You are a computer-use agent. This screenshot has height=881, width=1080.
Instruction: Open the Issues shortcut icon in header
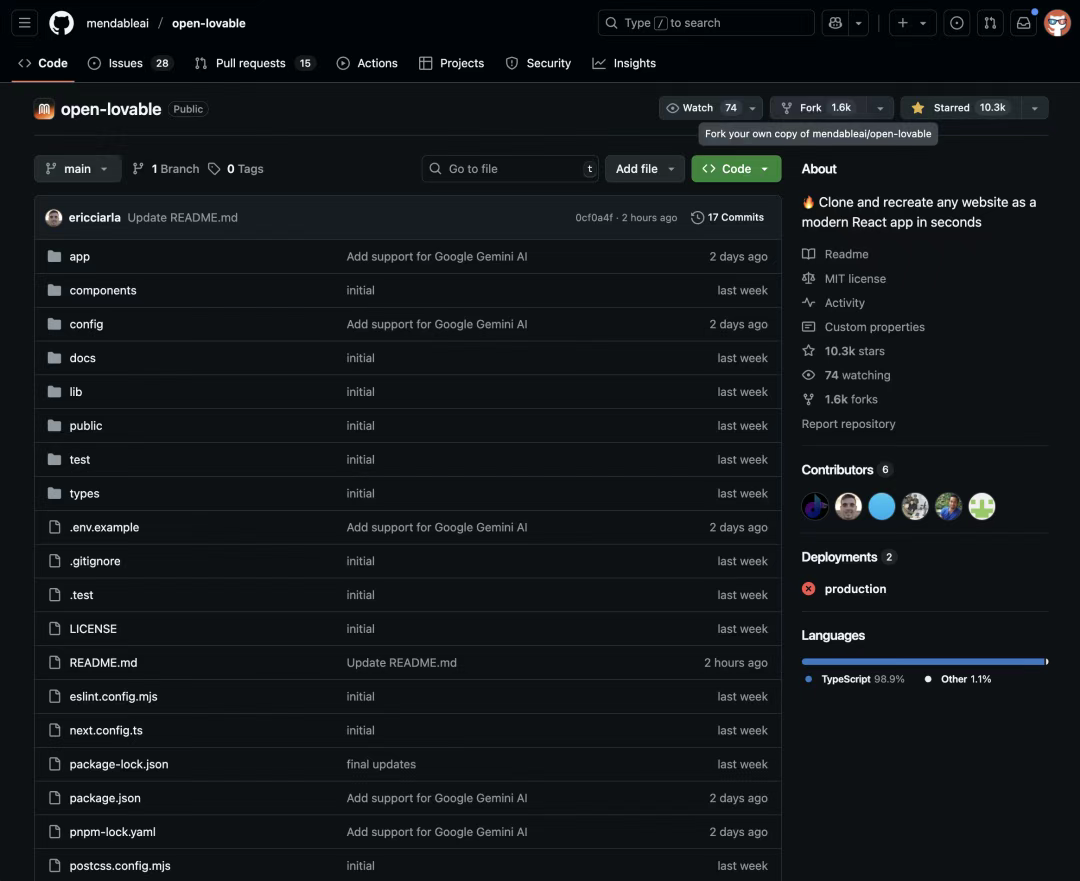pyautogui.click(x=957, y=23)
